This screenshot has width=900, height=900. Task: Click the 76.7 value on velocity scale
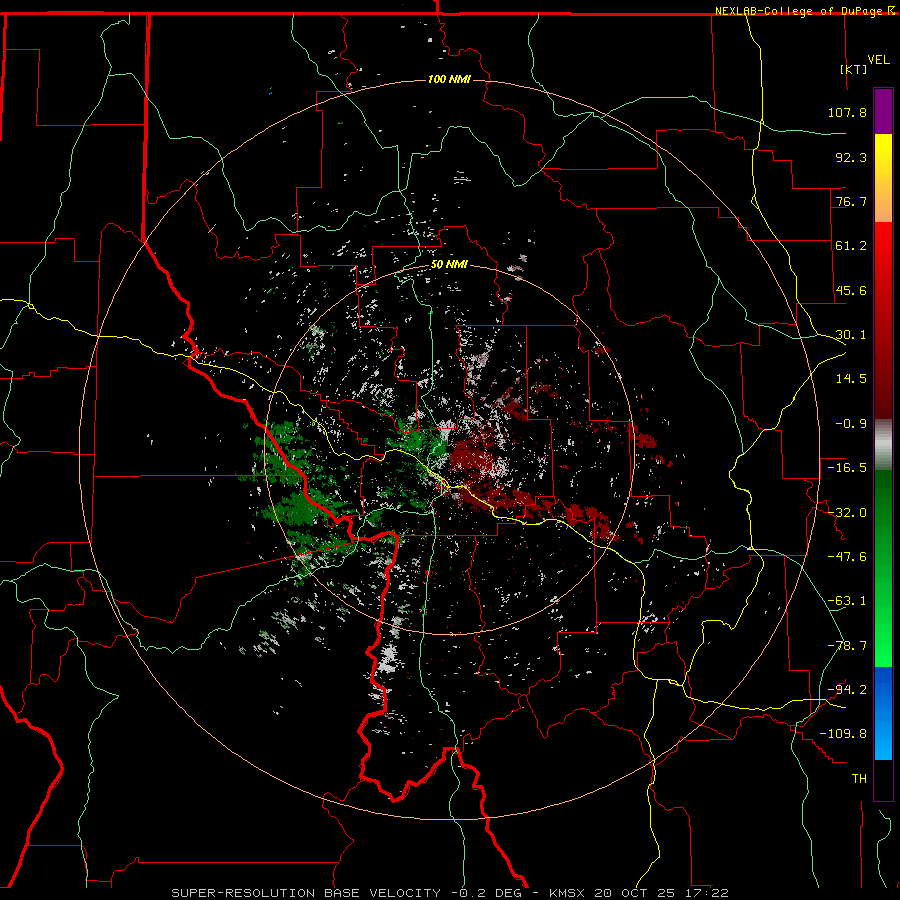pyautogui.click(x=851, y=201)
